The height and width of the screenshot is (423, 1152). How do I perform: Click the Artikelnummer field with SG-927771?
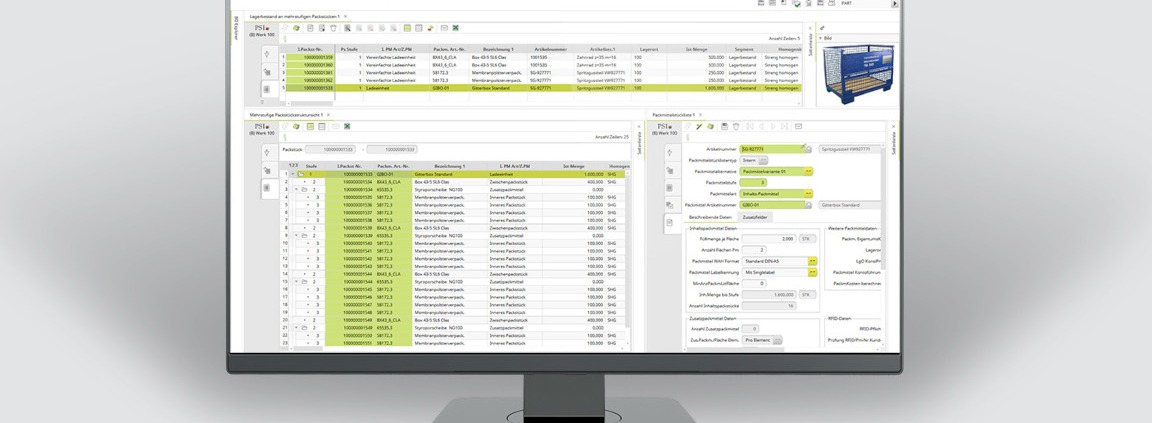pos(771,149)
